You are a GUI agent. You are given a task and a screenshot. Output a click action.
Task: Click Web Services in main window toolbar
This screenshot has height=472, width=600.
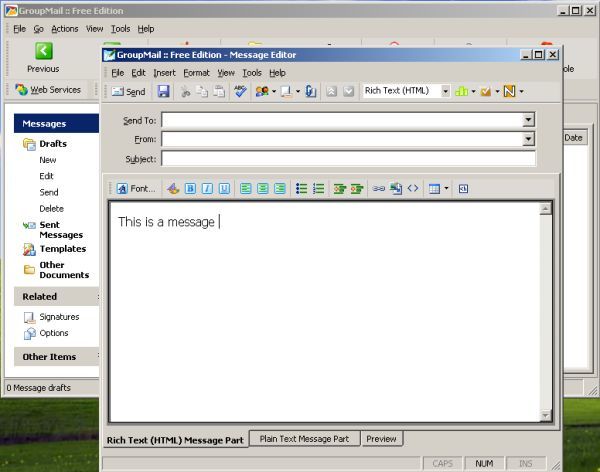48,90
